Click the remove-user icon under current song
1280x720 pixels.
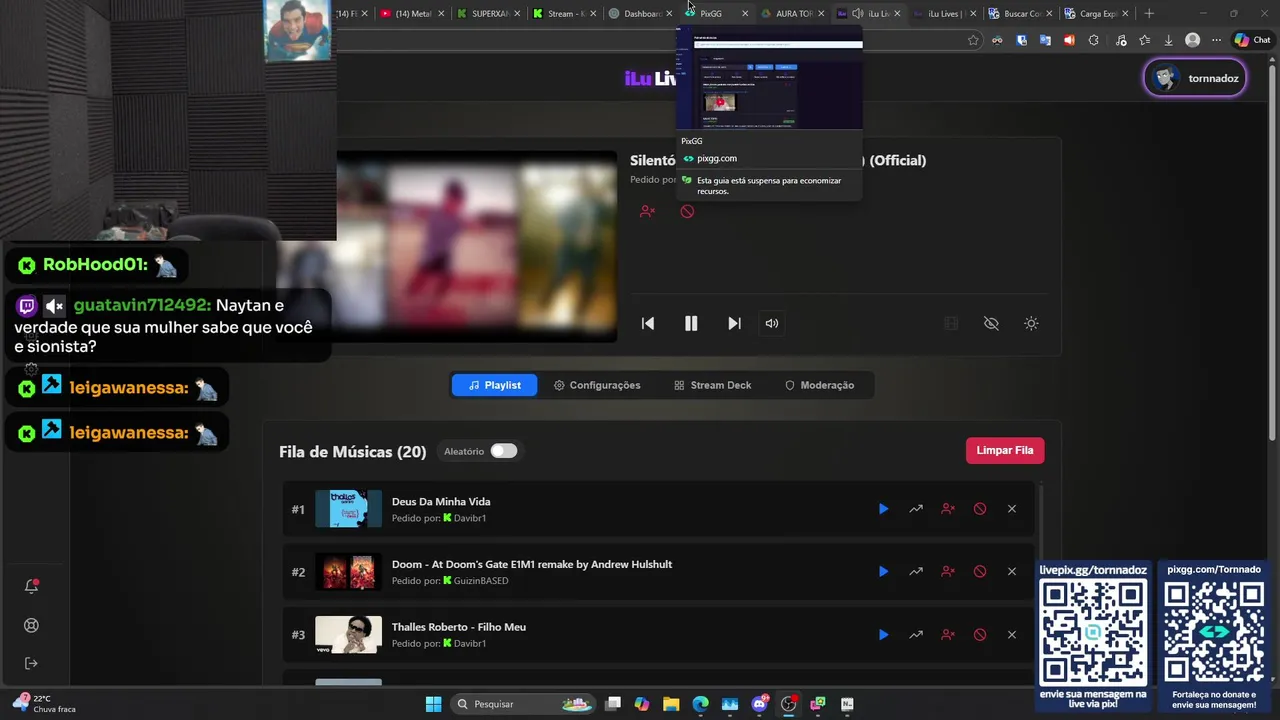647,211
